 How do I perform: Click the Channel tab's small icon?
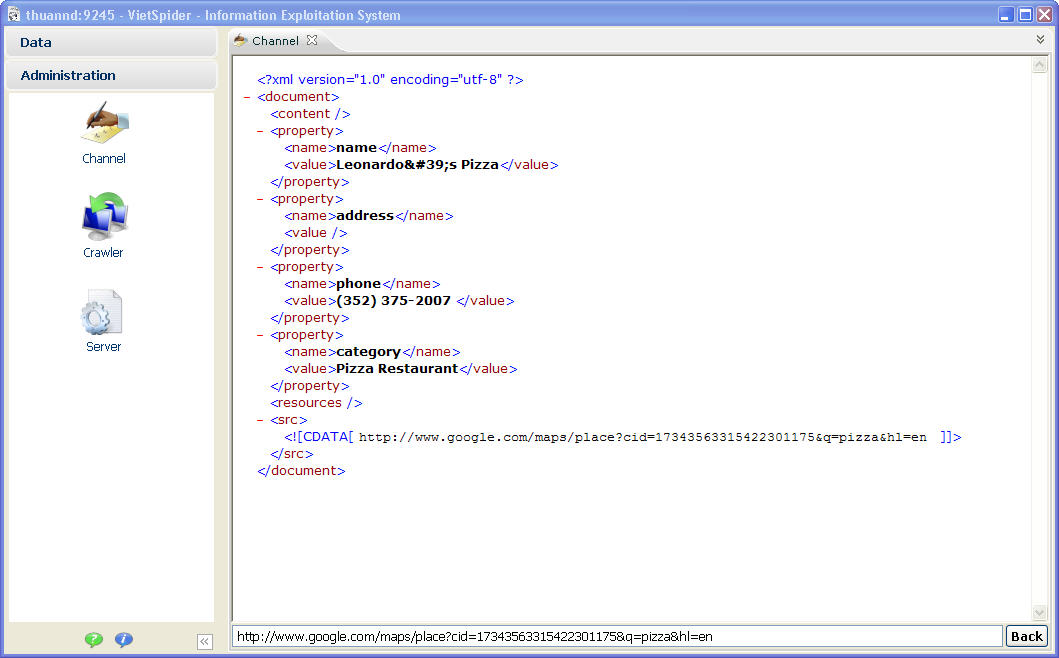[x=240, y=41]
